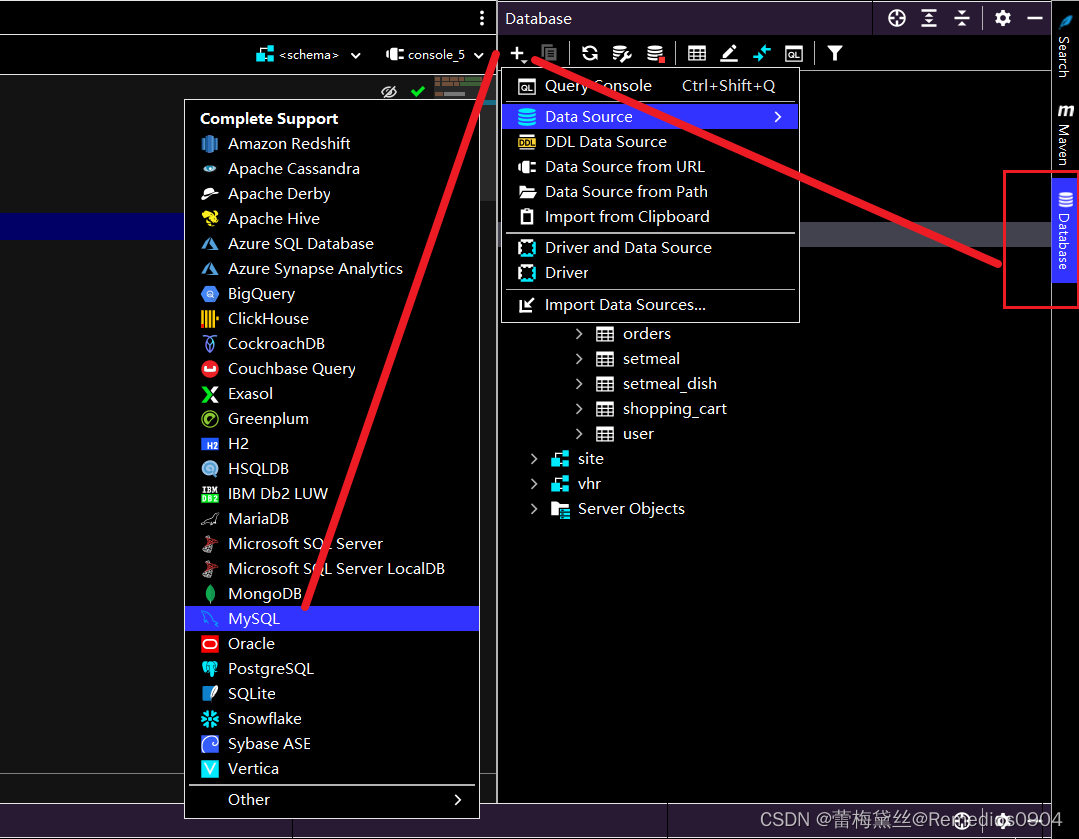Open the Maven side tool tab

point(1065,134)
